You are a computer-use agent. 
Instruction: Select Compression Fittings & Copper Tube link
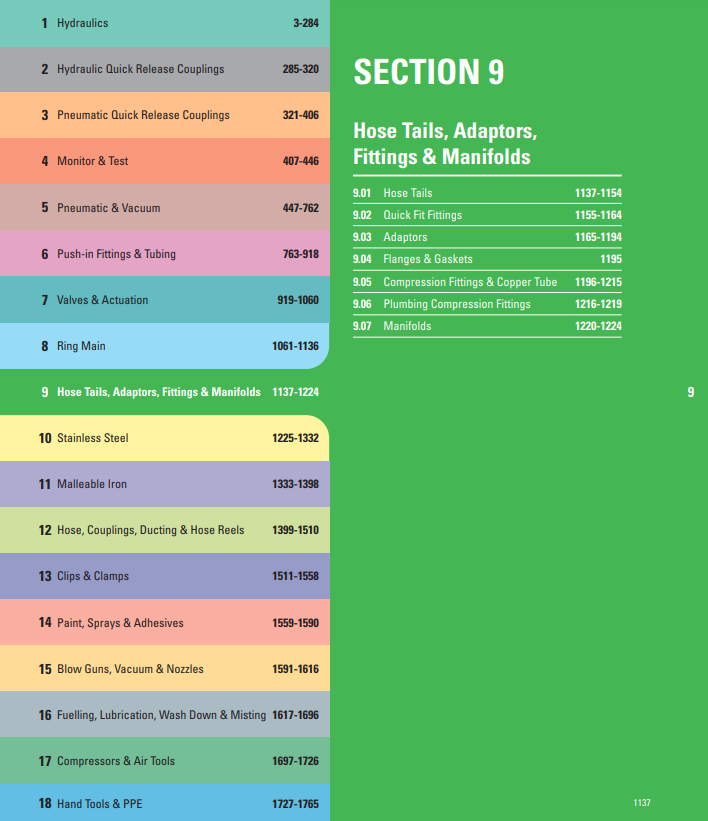(x=470, y=282)
